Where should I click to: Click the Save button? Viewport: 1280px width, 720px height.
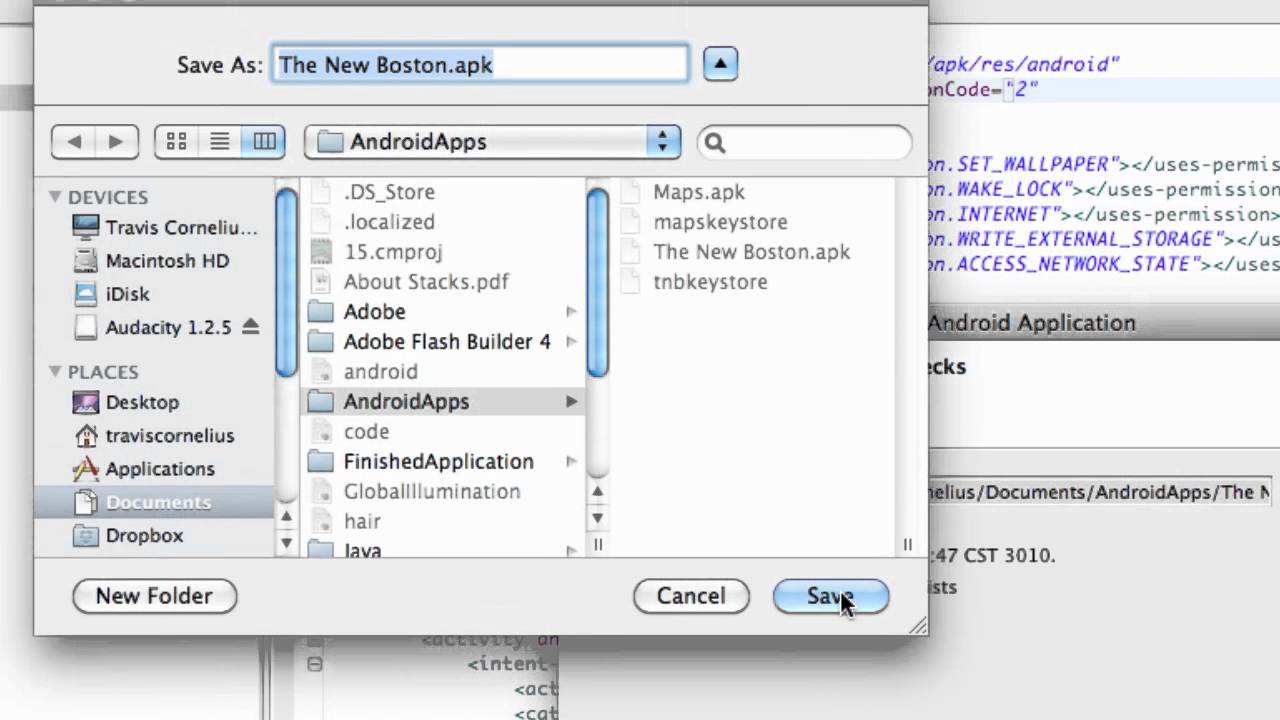pyautogui.click(x=830, y=596)
